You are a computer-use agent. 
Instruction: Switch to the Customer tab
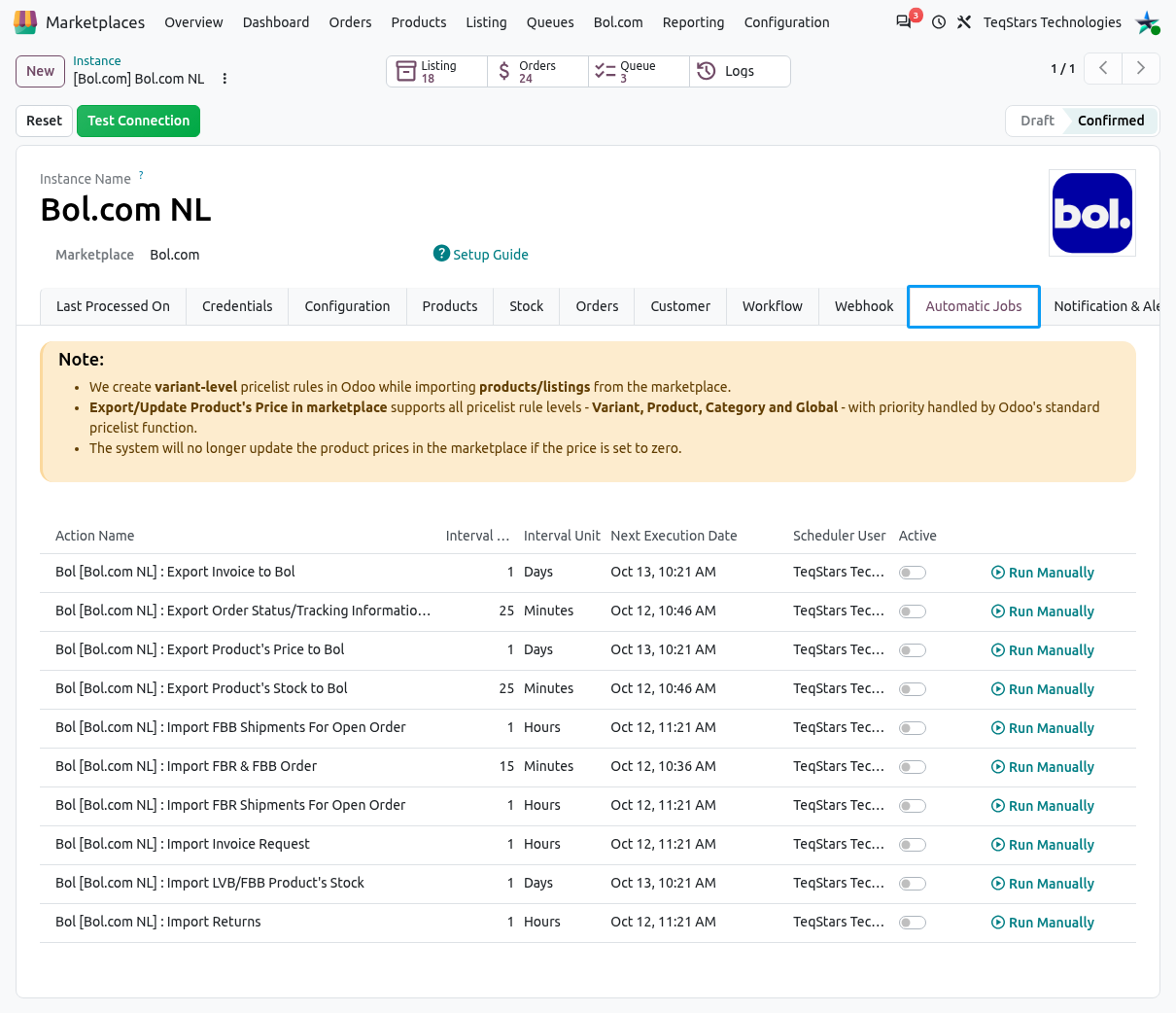pos(680,306)
